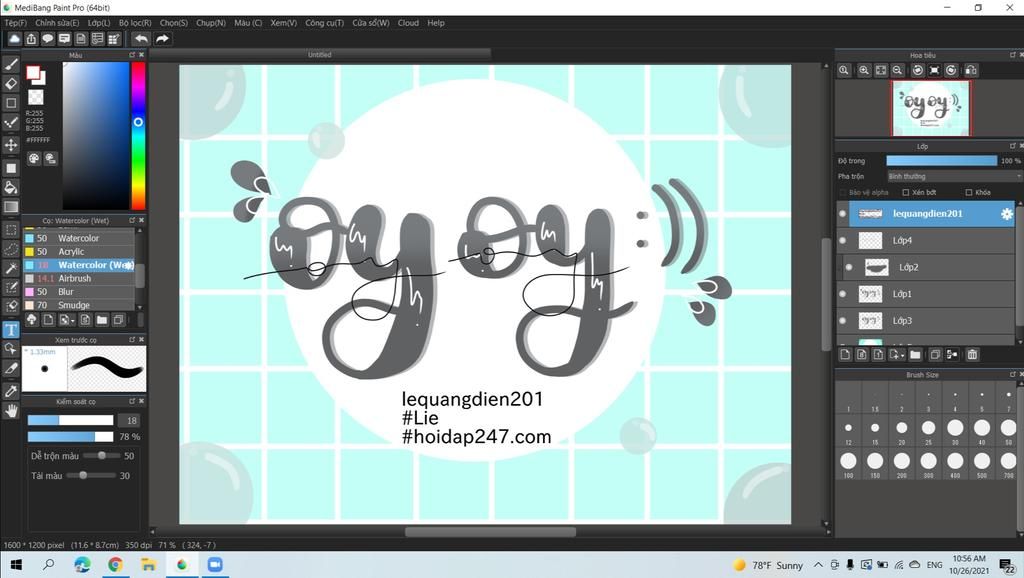The height and width of the screenshot is (578, 1024).
Task: Open the Lớp(L) menu
Action: click(x=99, y=23)
